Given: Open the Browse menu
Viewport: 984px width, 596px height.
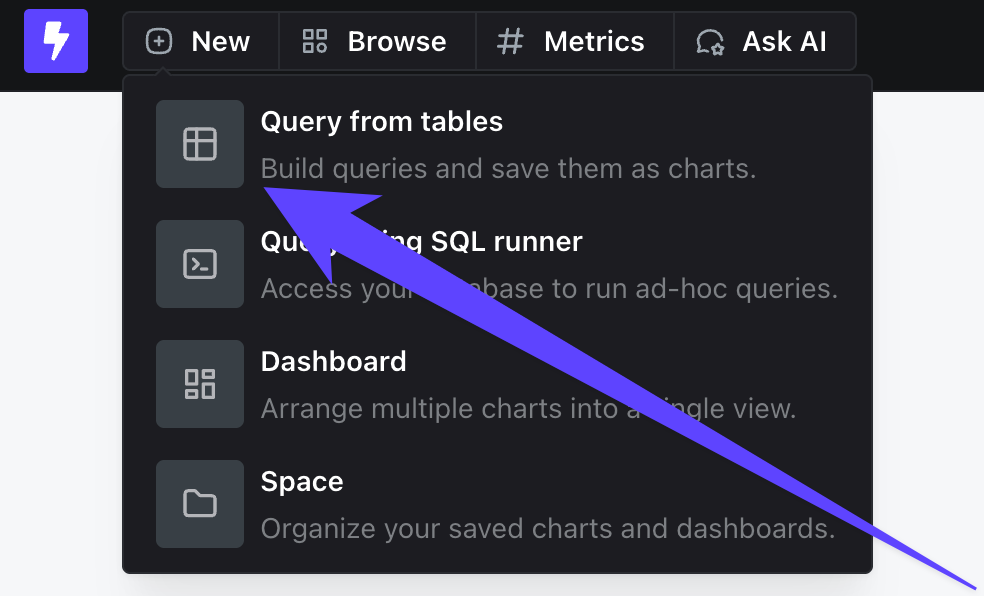Looking at the screenshot, I should pos(377,41).
